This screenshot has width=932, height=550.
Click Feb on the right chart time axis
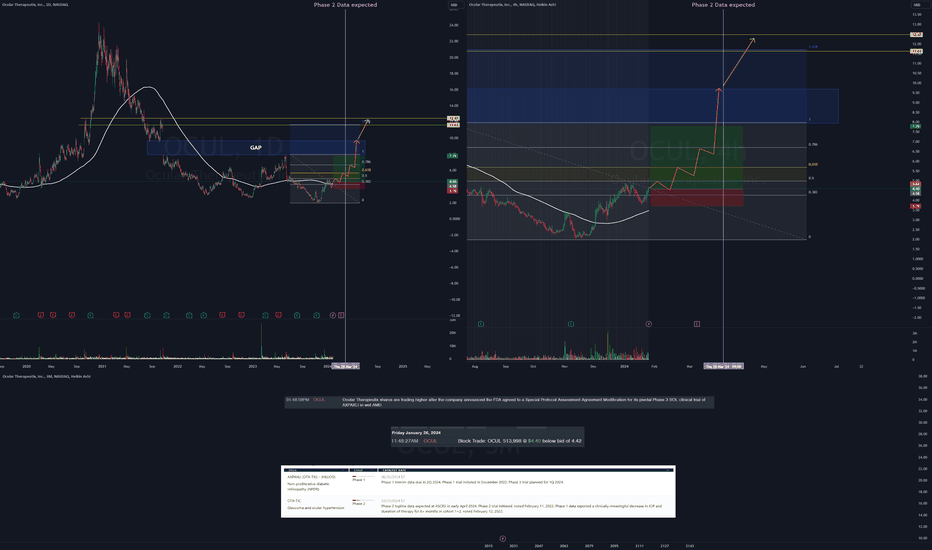point(654,366)
